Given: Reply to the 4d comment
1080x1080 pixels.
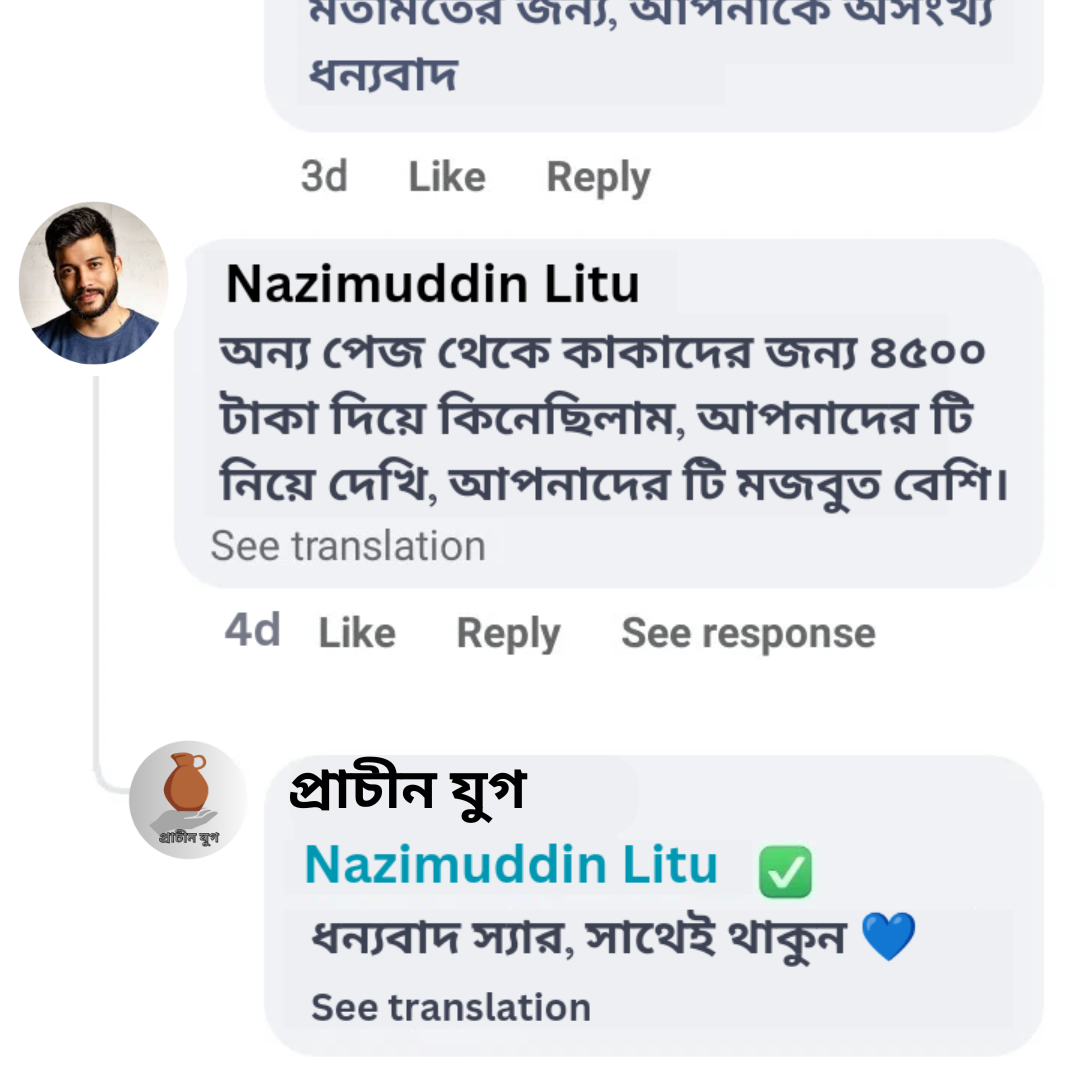Looking at the screenshot, I should tap(507, 632).
